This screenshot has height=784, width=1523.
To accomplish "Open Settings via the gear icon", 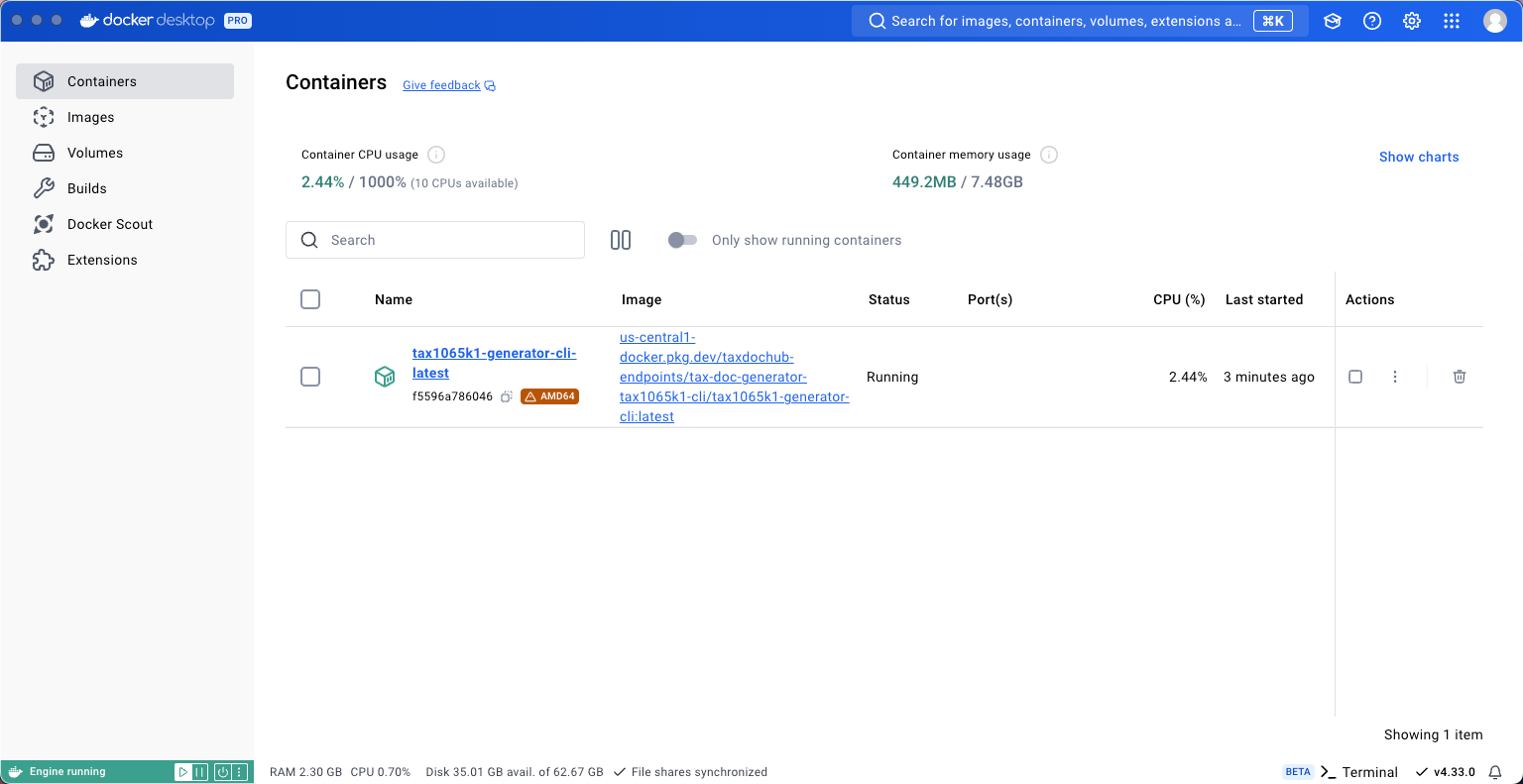I will [x=1412, y=21].
